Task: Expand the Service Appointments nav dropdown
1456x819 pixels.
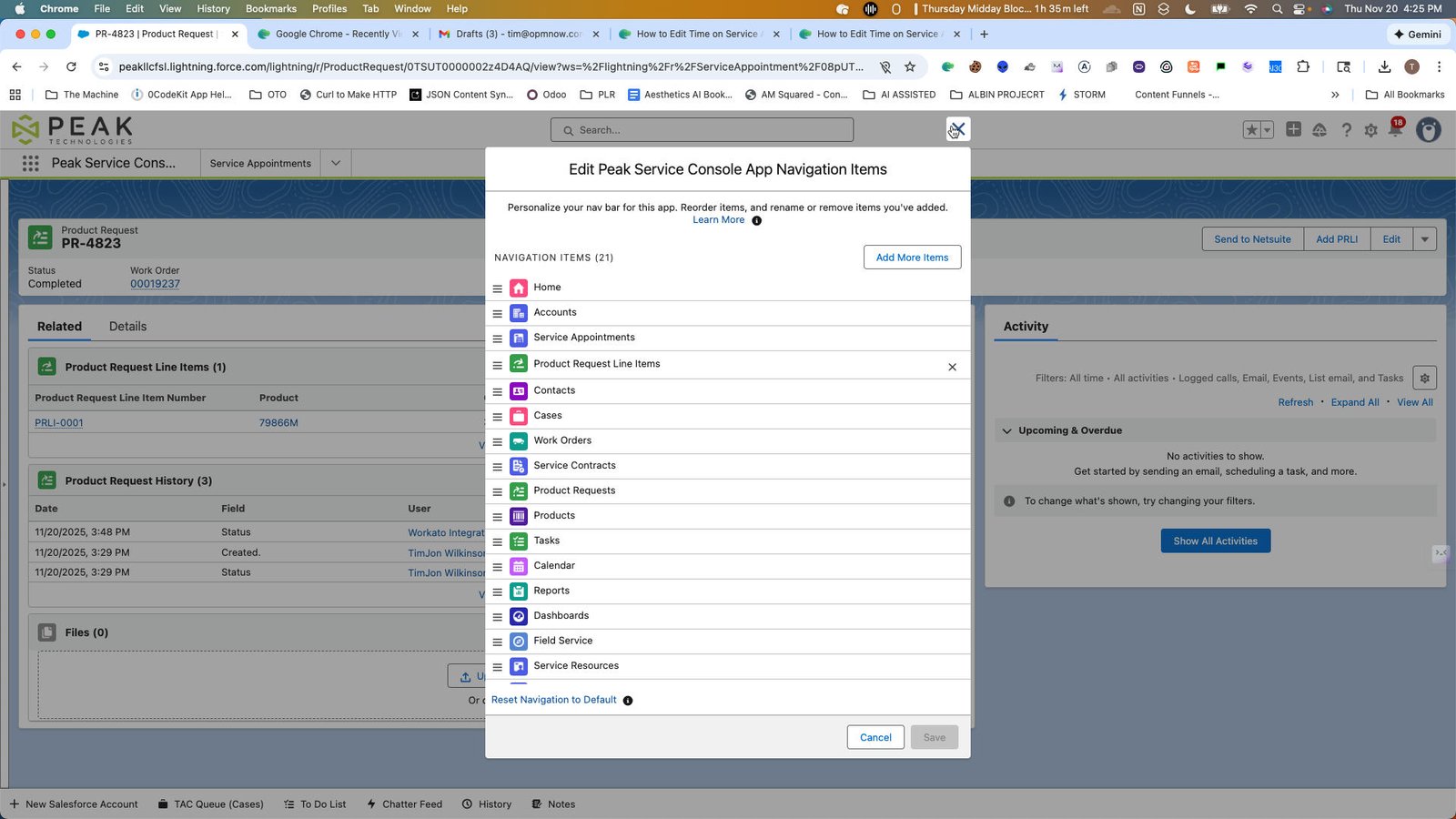Action: click(336, 164)
